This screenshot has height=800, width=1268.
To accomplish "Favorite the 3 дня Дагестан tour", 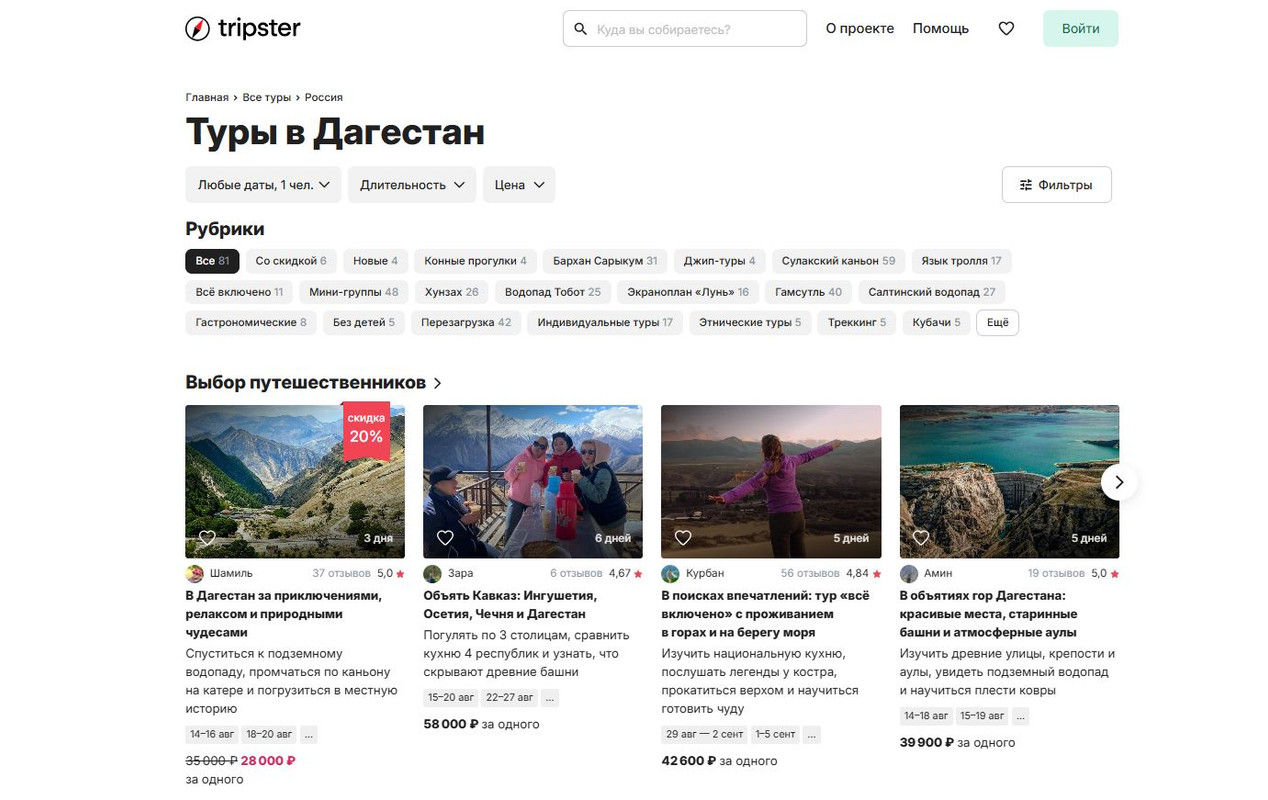I will point(207,538).
